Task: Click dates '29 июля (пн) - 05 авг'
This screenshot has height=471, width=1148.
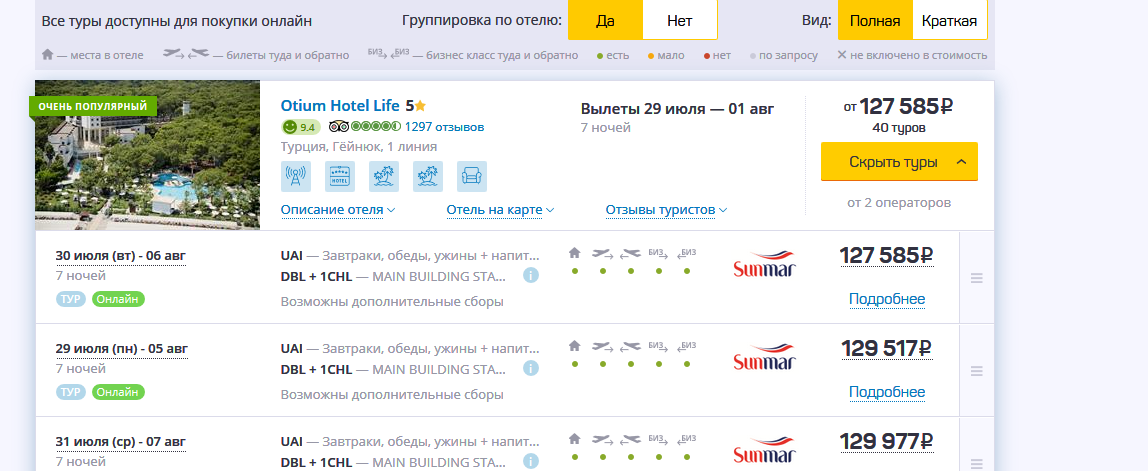Action: 122,349
